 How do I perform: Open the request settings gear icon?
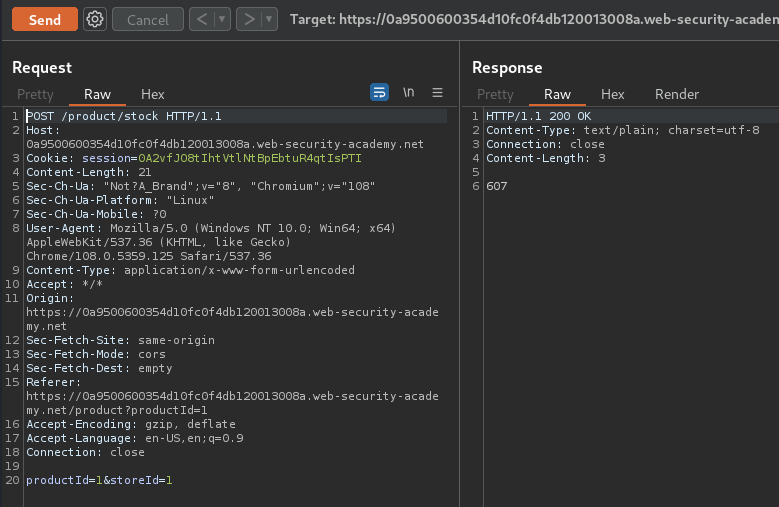(94, 19)
